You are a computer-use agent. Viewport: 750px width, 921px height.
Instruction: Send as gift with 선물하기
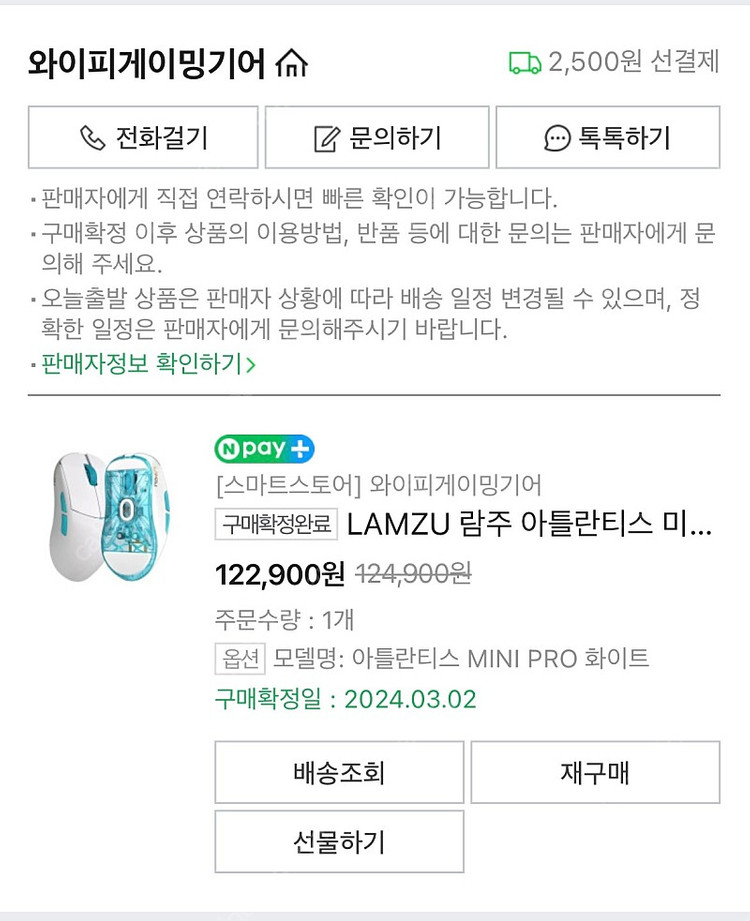tap(339, 841)
